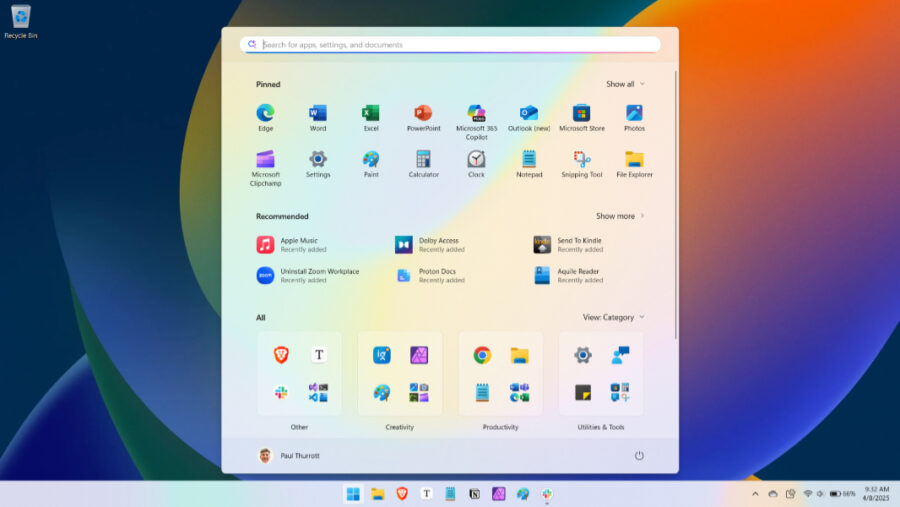Open Send To Kindle recommendation
Image resolution: width=900 pixels, height=507 pixels.
(568, 245)
